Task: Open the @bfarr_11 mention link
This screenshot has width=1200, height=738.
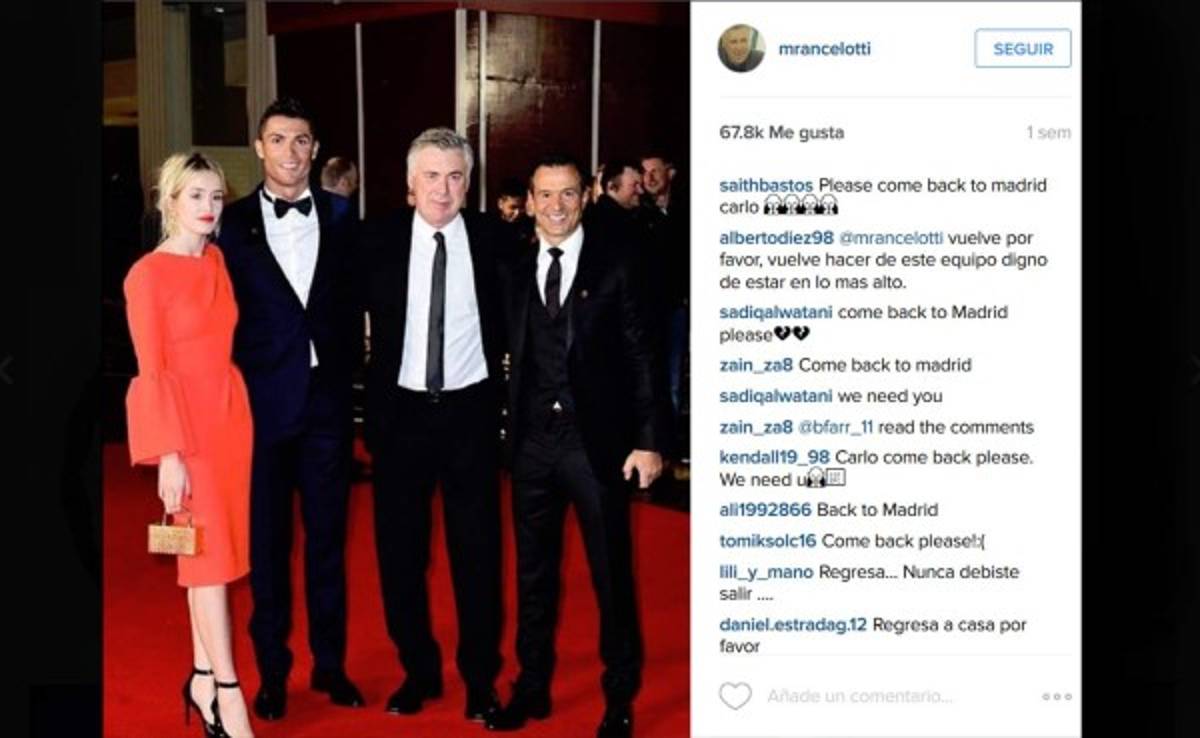Action: point(835,427)
